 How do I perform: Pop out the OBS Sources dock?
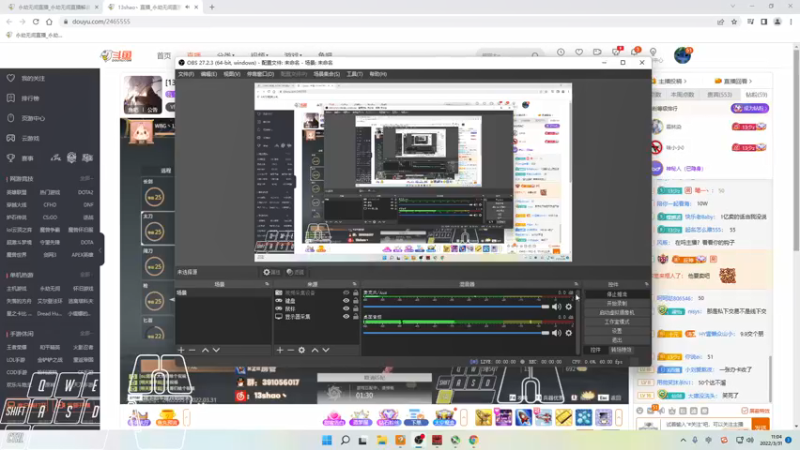tap(355, 284)
